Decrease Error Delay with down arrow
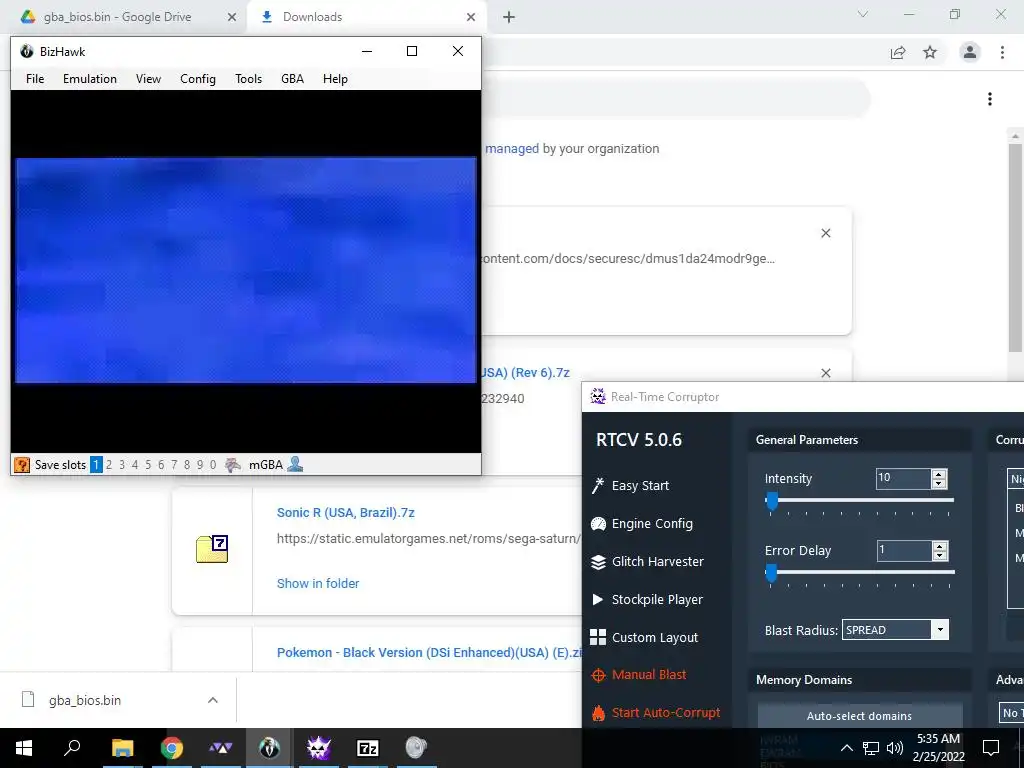This screenshot has width=1024, height=768. pos(940,556)
